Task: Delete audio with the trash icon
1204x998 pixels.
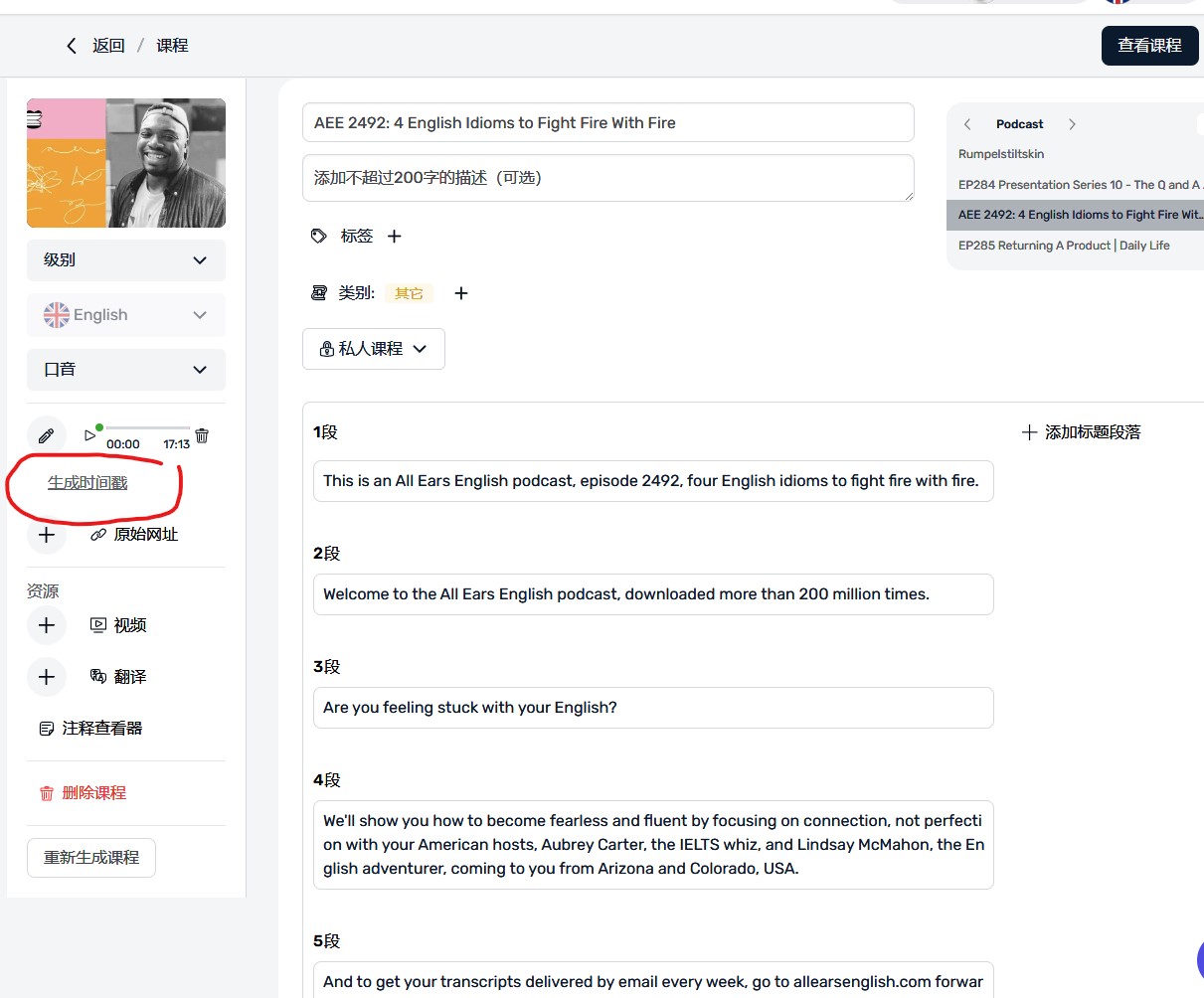Action: pos(202,435)
